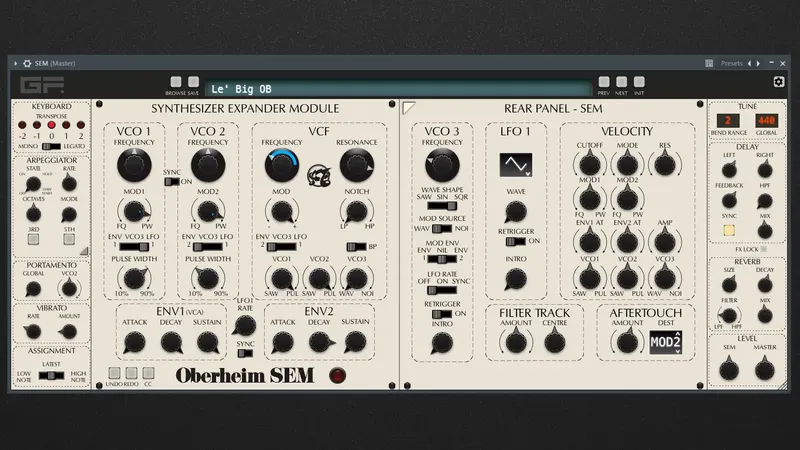Open the plugin options gear next to SEM (Master)

tap(27, 63)
